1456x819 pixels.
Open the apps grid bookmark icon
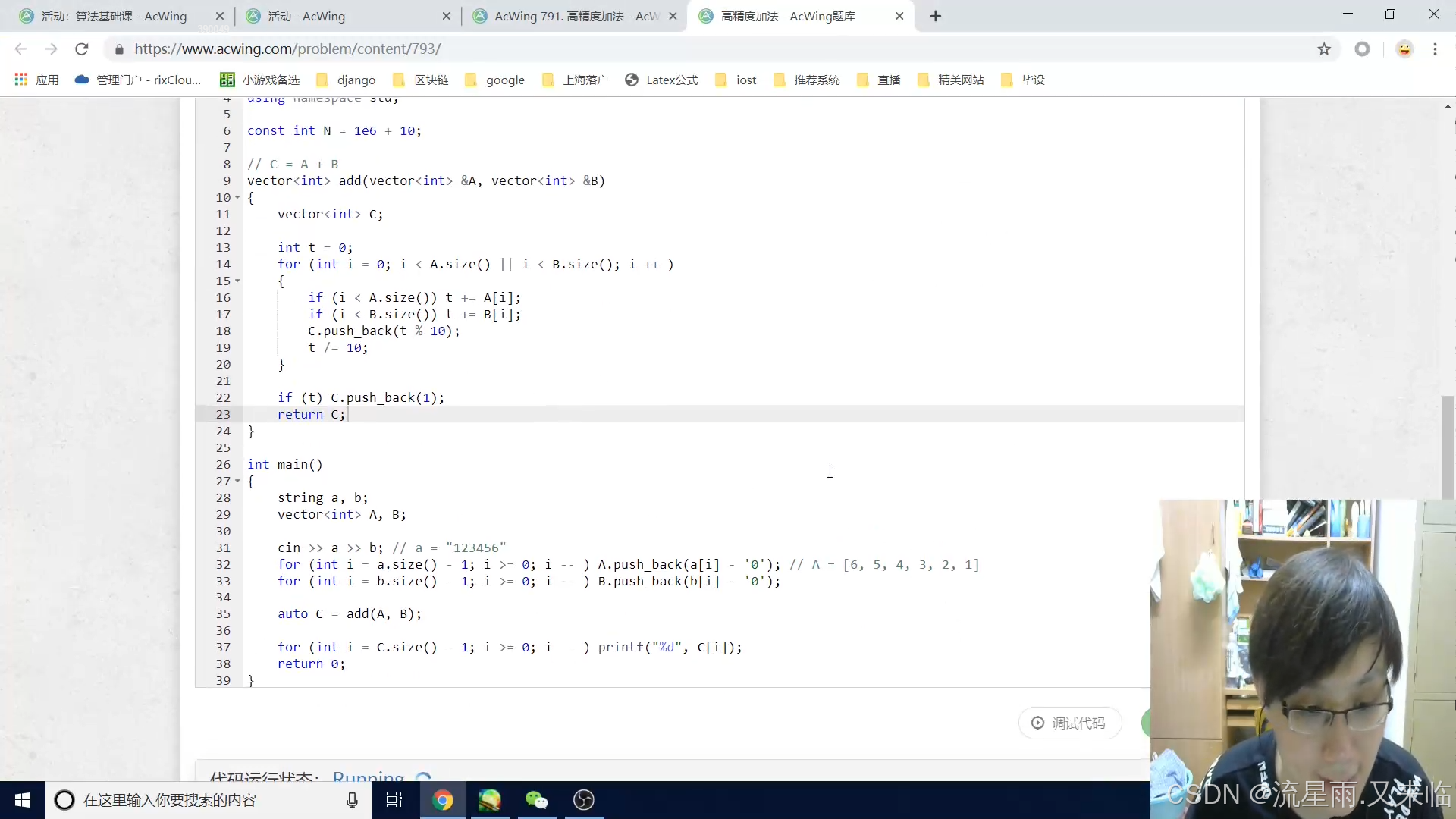pos(21,80)
